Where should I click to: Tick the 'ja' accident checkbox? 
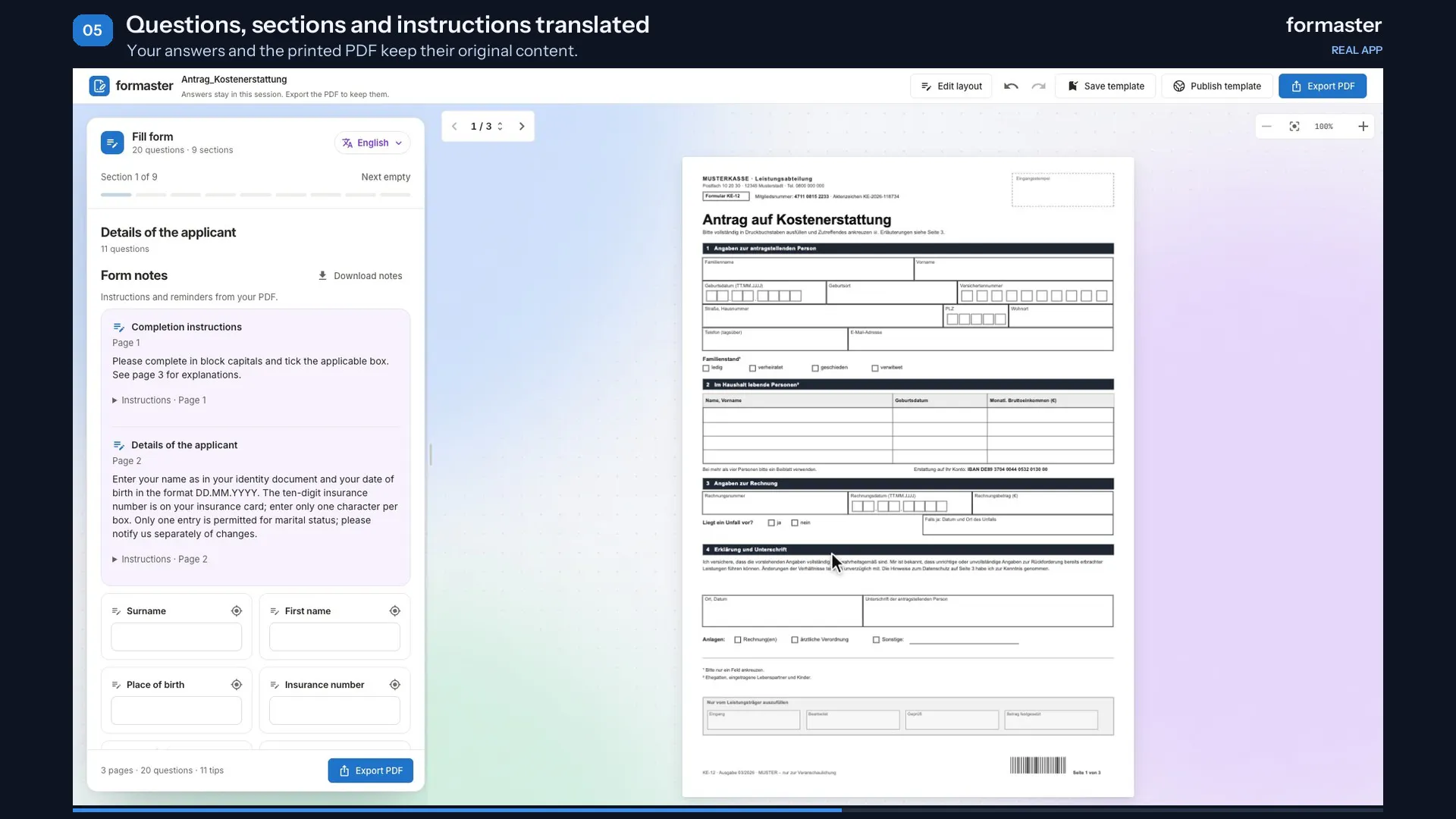pyautogui.click(x=771, y=523)
